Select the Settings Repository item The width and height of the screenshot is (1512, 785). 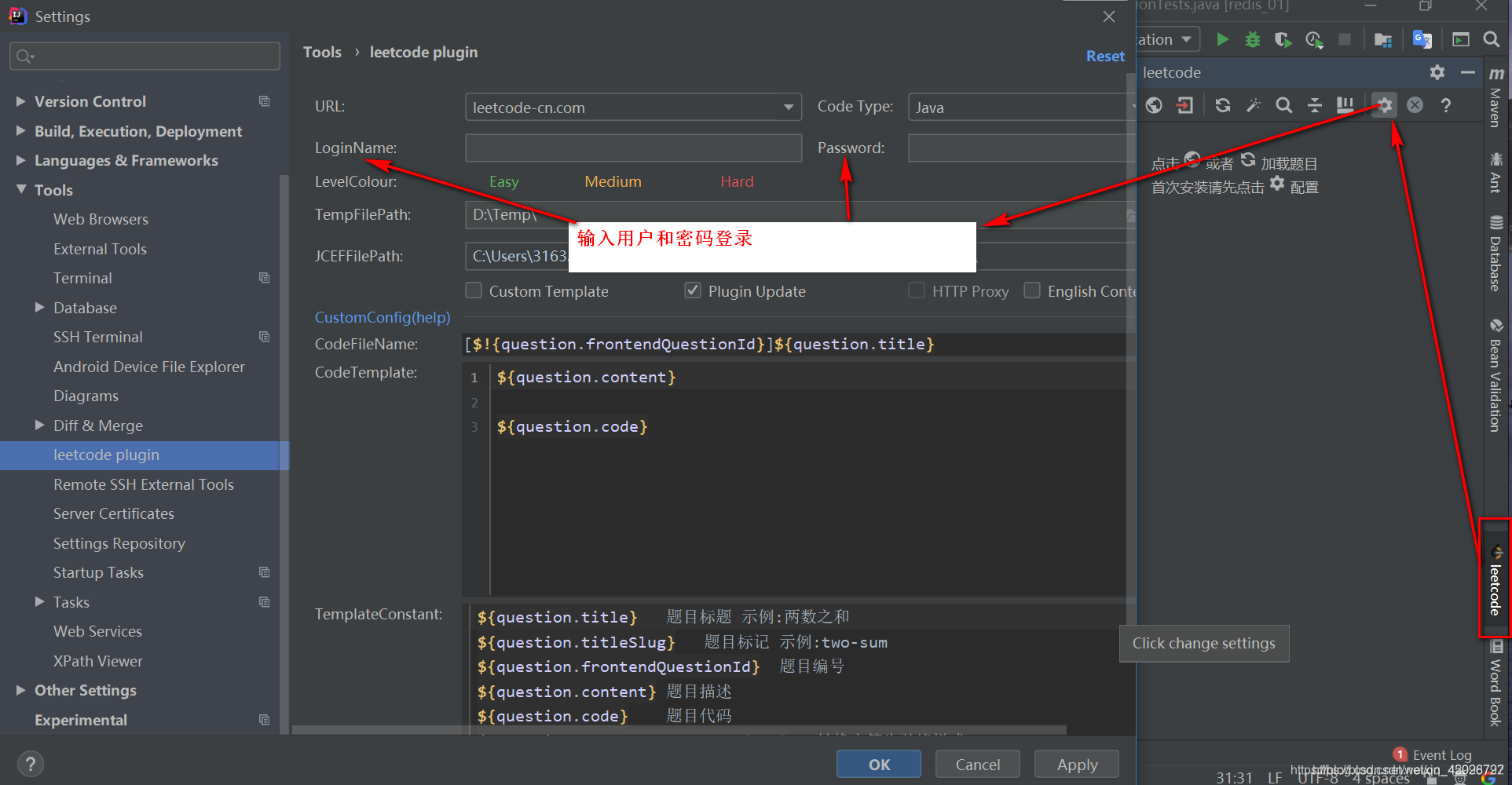point(119,543)
